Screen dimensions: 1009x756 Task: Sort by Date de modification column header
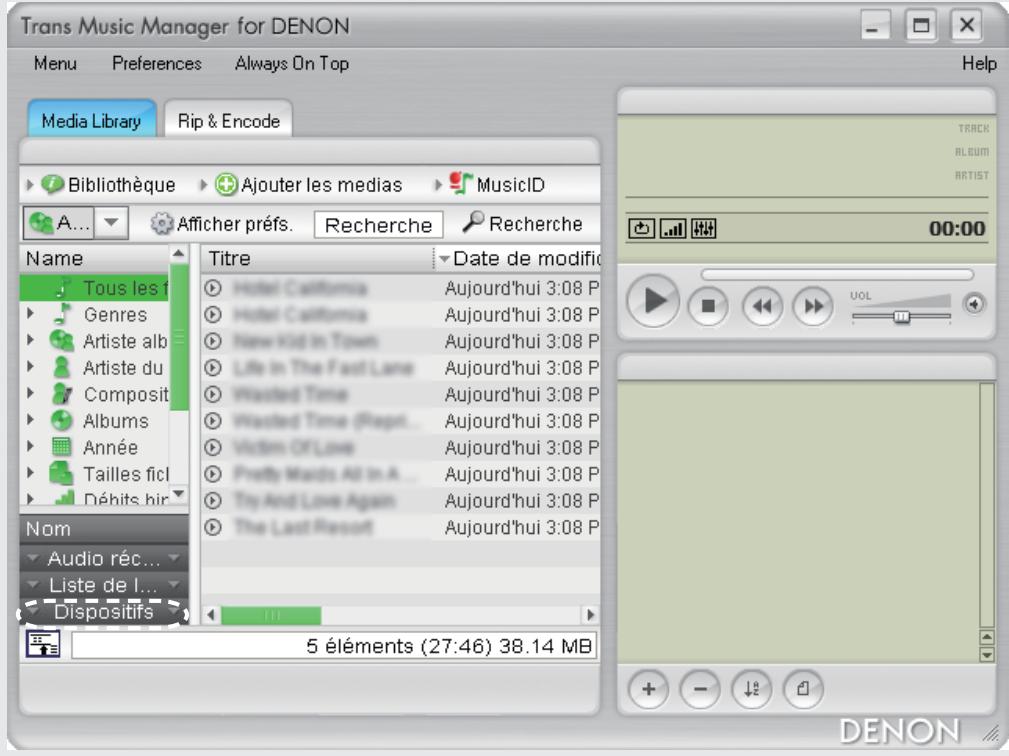pyautogui.click(x=518, y=259)
